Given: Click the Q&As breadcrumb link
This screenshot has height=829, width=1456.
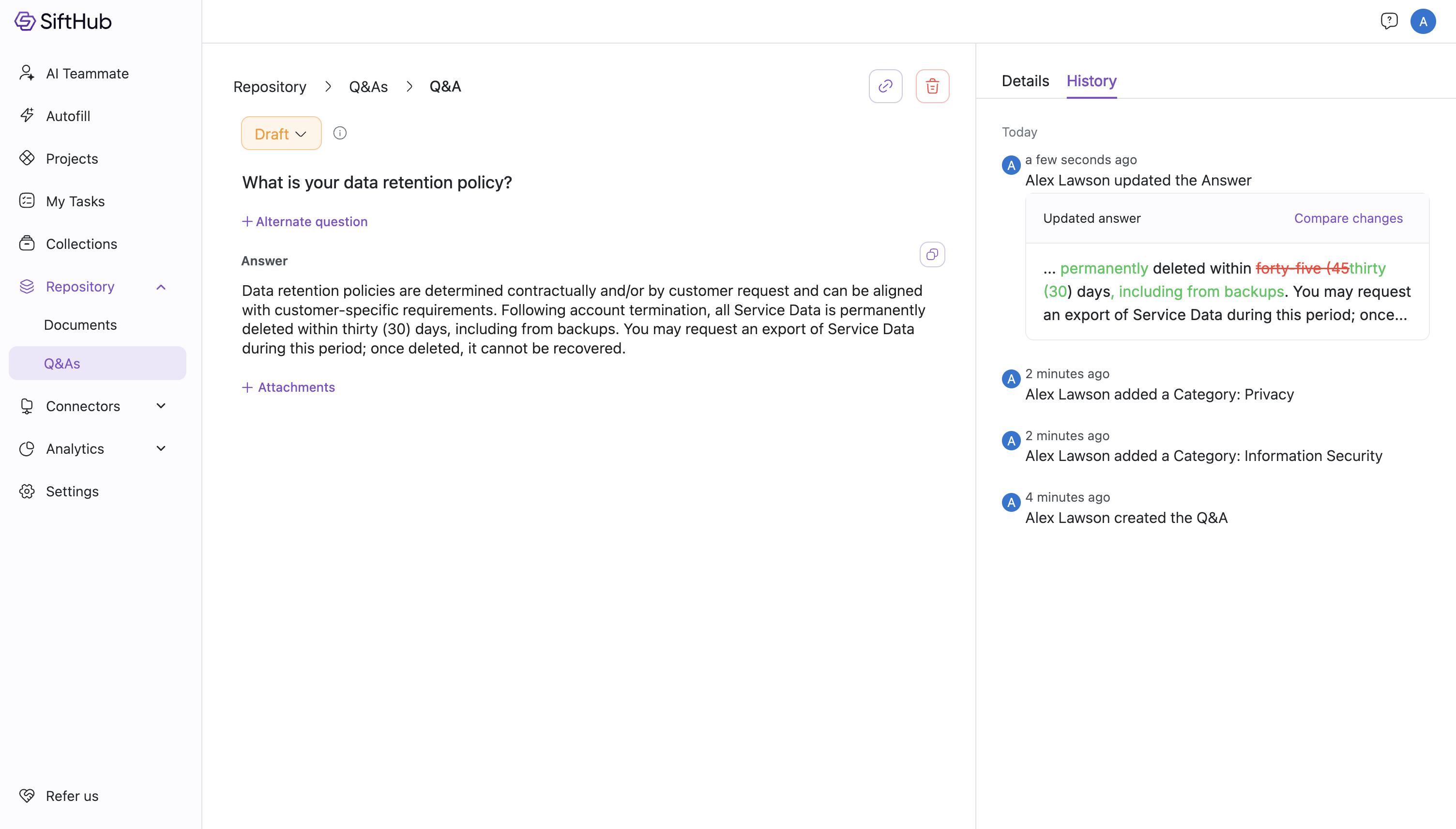Looking at the screenshot, I should click(x=368, y=87).
